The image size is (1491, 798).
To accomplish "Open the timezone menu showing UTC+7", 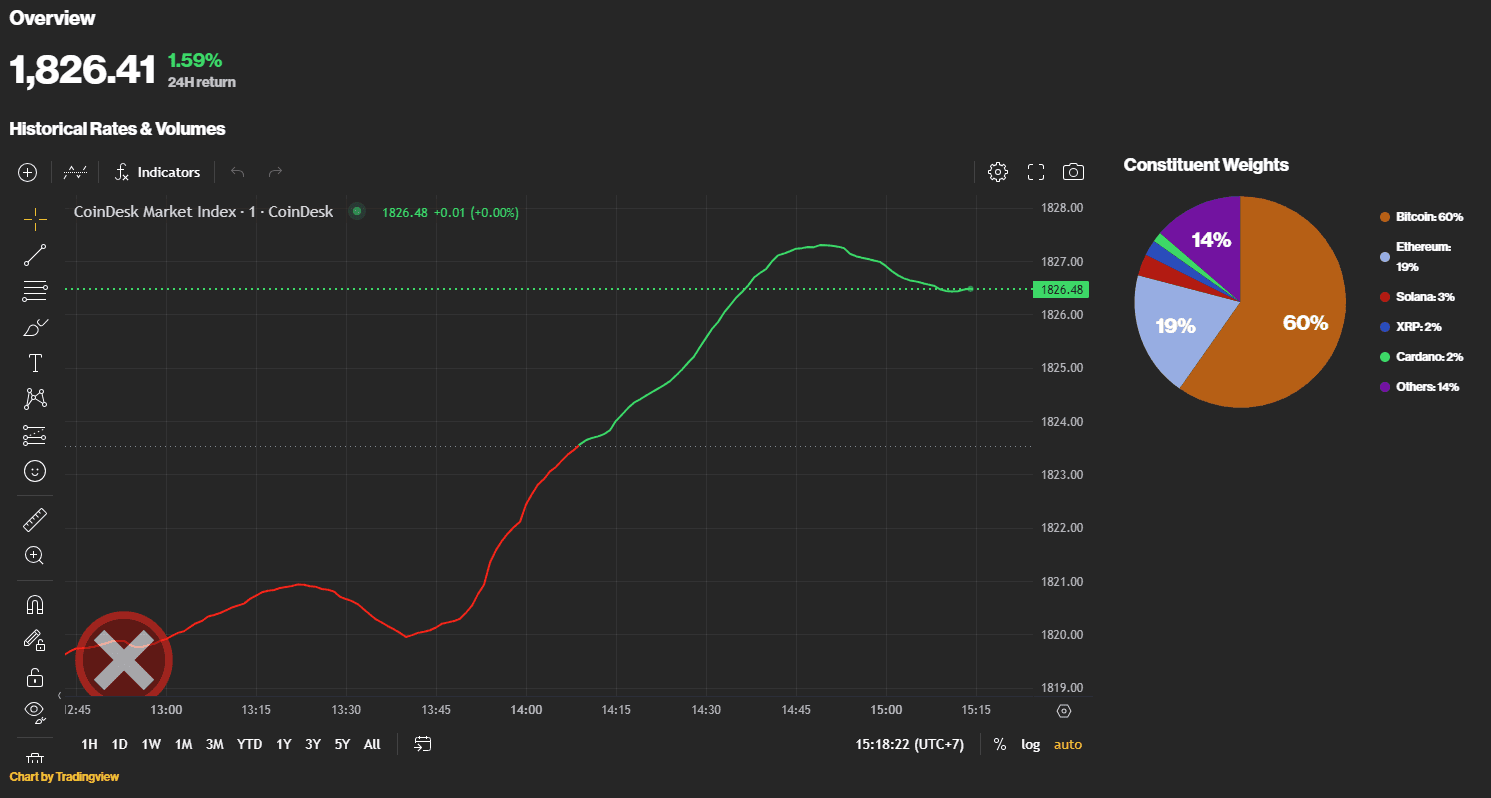I will tap(909, 744).
